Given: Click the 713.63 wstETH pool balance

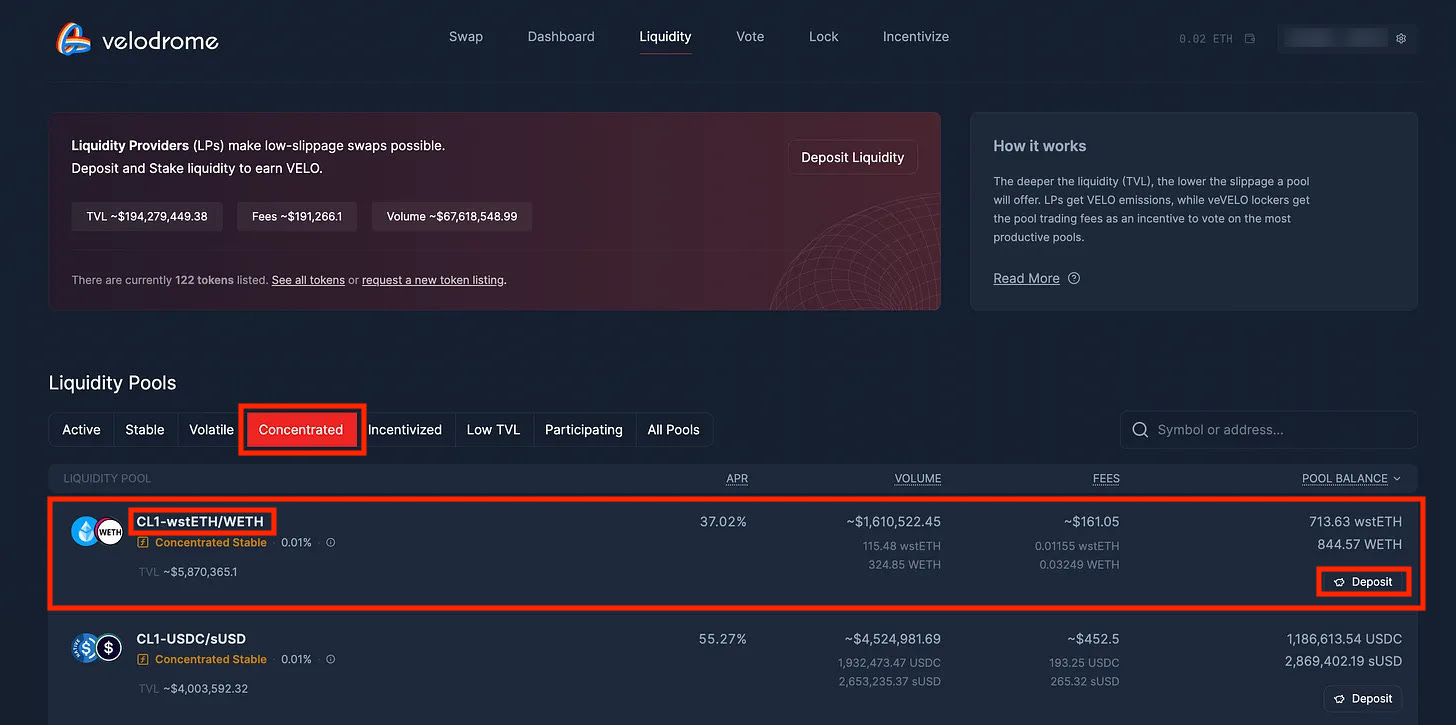Looking at the screenshot, I should click(1355, 522).
